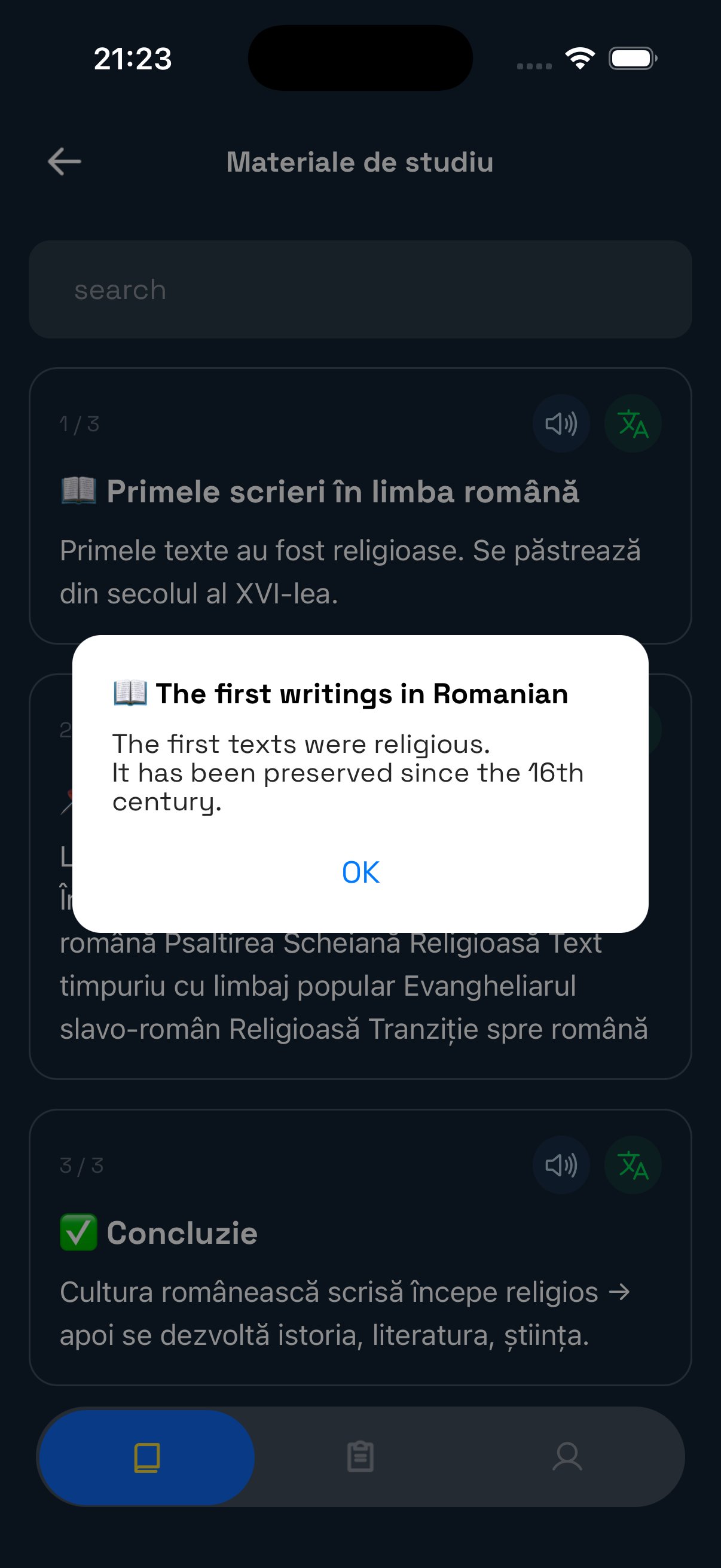Focus the search field
Screen dimensions: 721x1568
click(360, 289)
